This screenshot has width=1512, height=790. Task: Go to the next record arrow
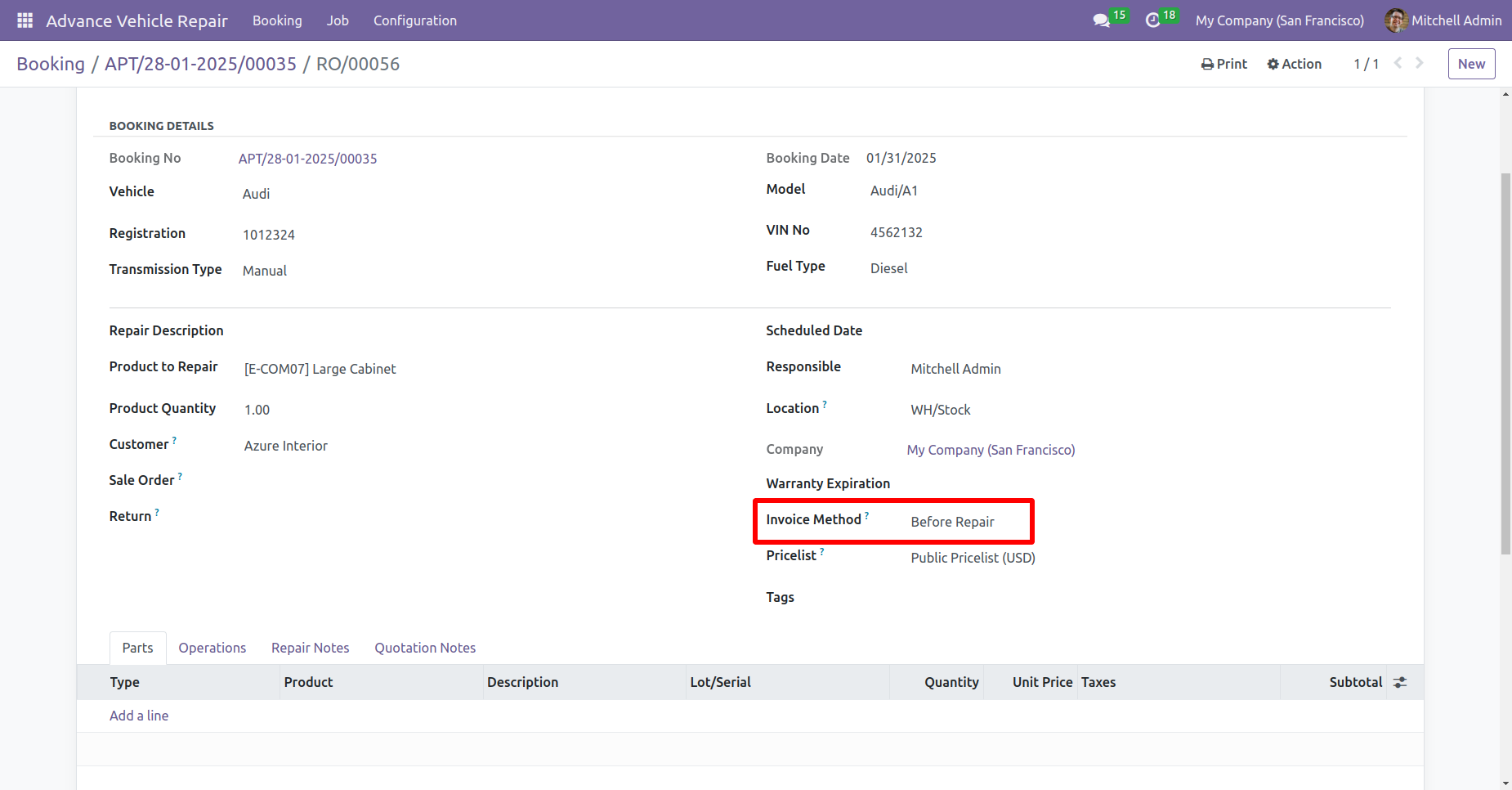pos(1420,63)
